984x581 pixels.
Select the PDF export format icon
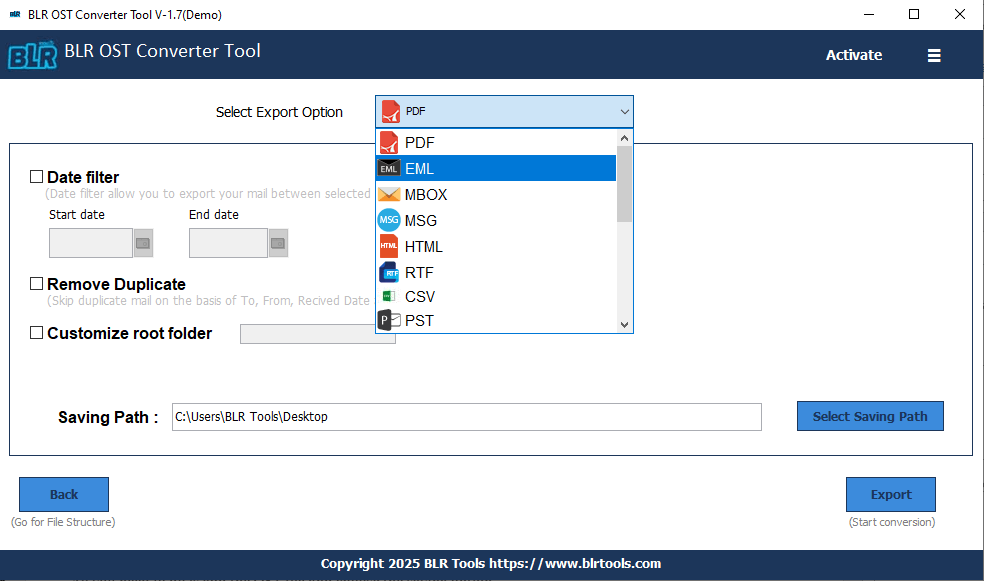pos(389,142)
